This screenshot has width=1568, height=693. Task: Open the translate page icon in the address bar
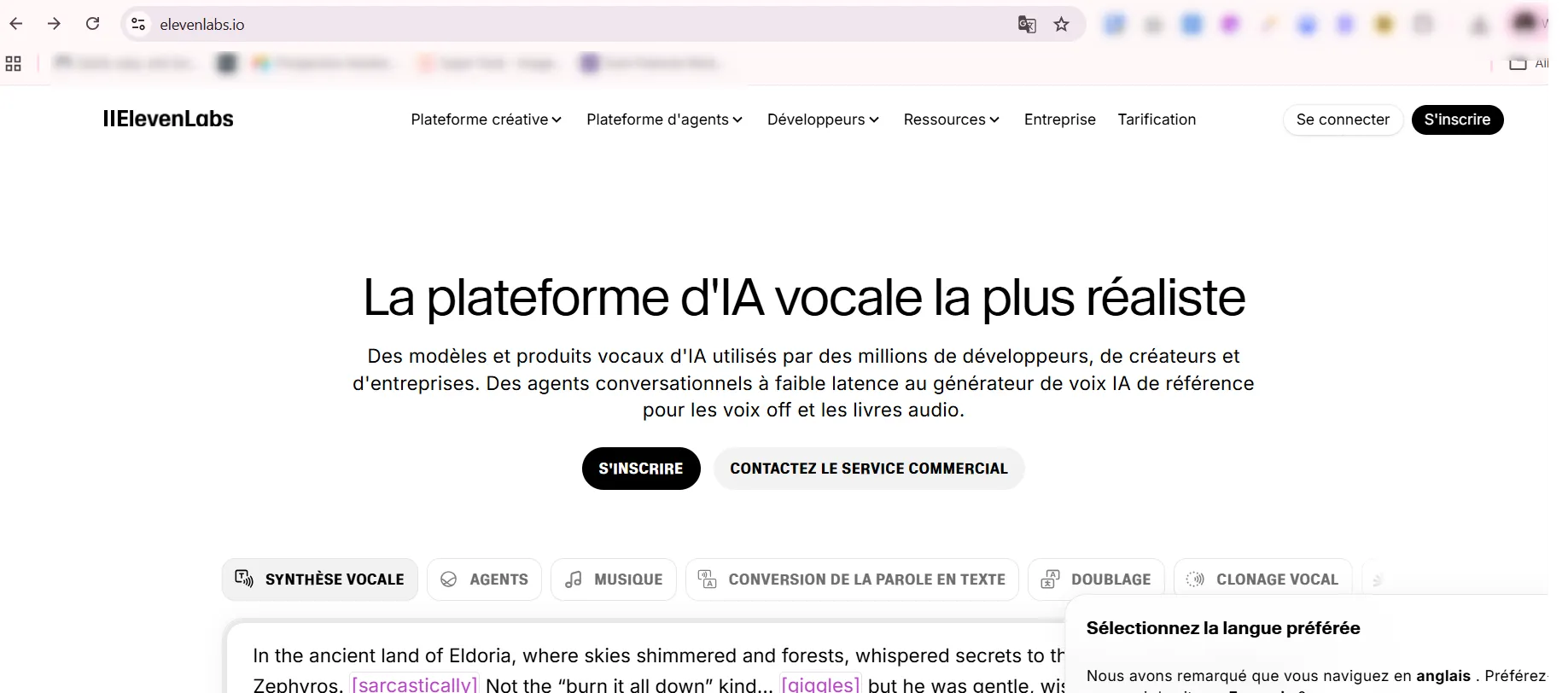click(1027, 24)
